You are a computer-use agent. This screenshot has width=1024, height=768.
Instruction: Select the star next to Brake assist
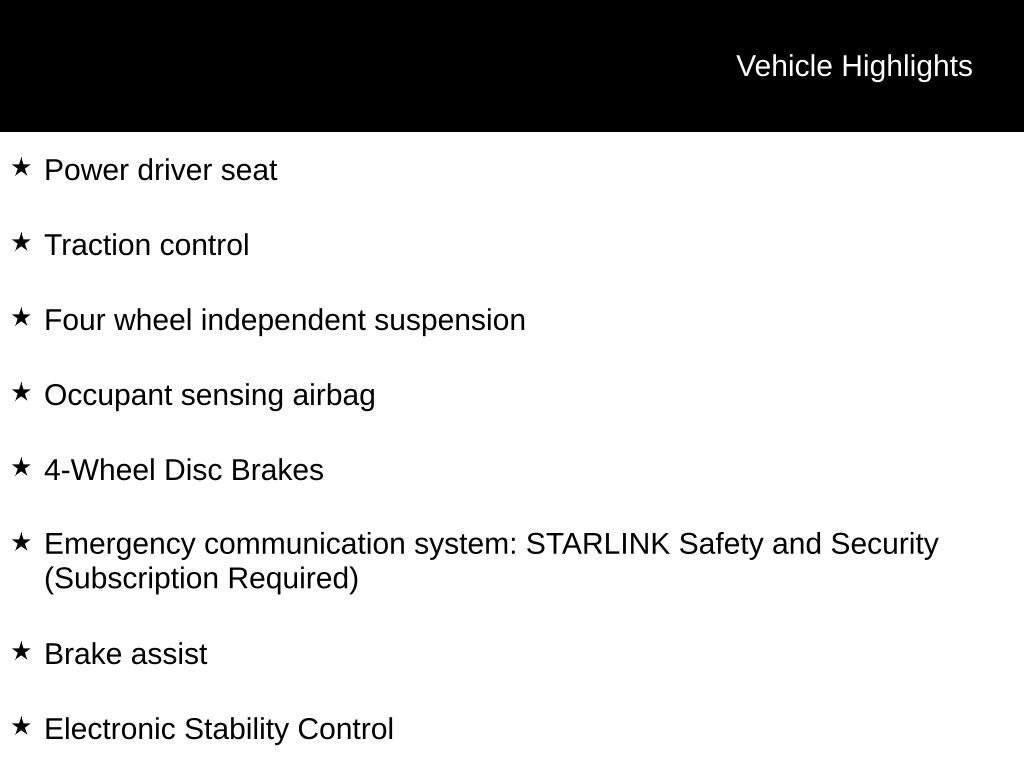21,651
